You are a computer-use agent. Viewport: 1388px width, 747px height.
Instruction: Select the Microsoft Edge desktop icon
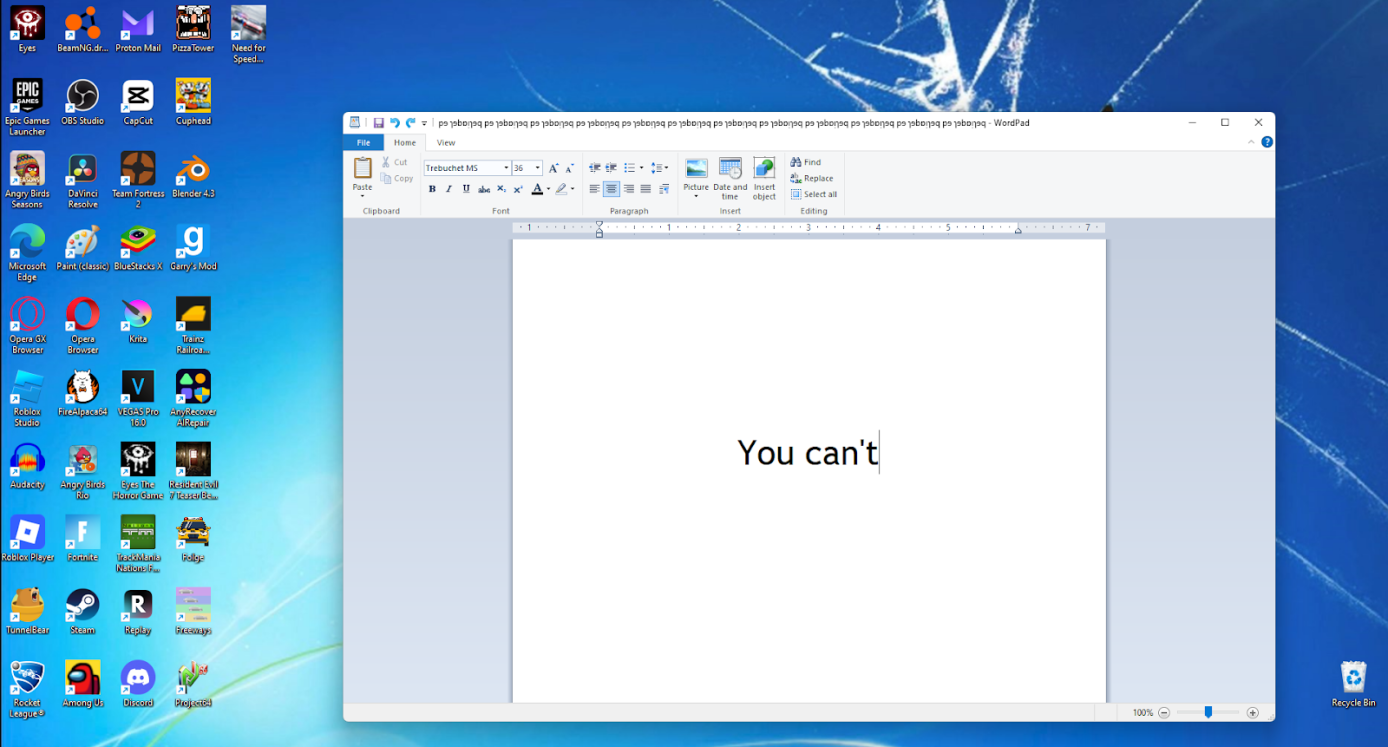click(x=27, y=254)
